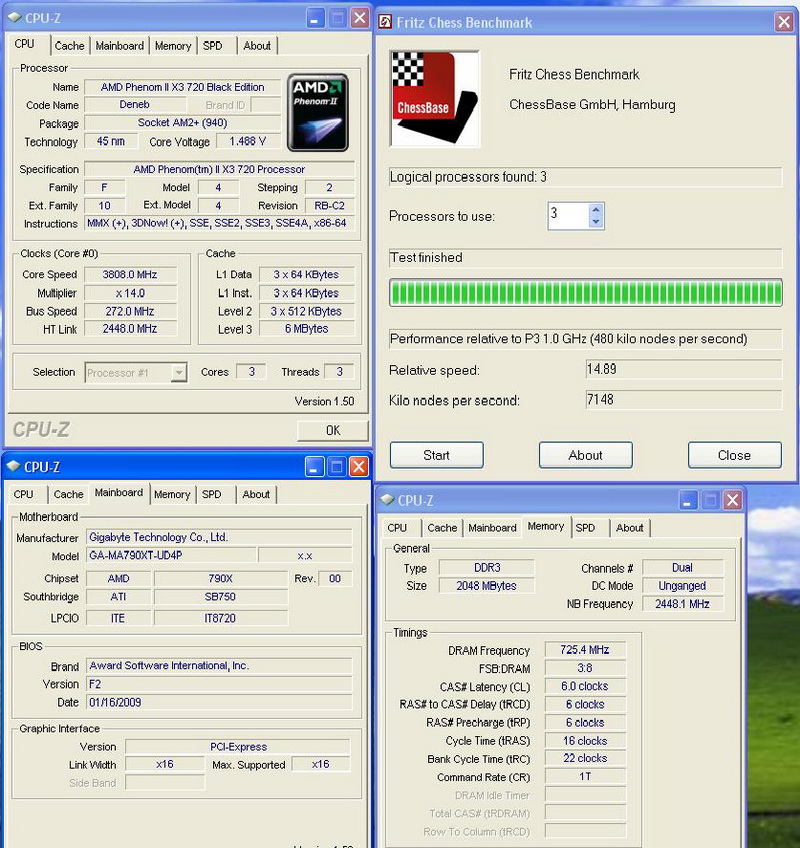Screen dimensions: 800x848
Task: Click graphic interface version PCI-Express
Action: (238, 747)
